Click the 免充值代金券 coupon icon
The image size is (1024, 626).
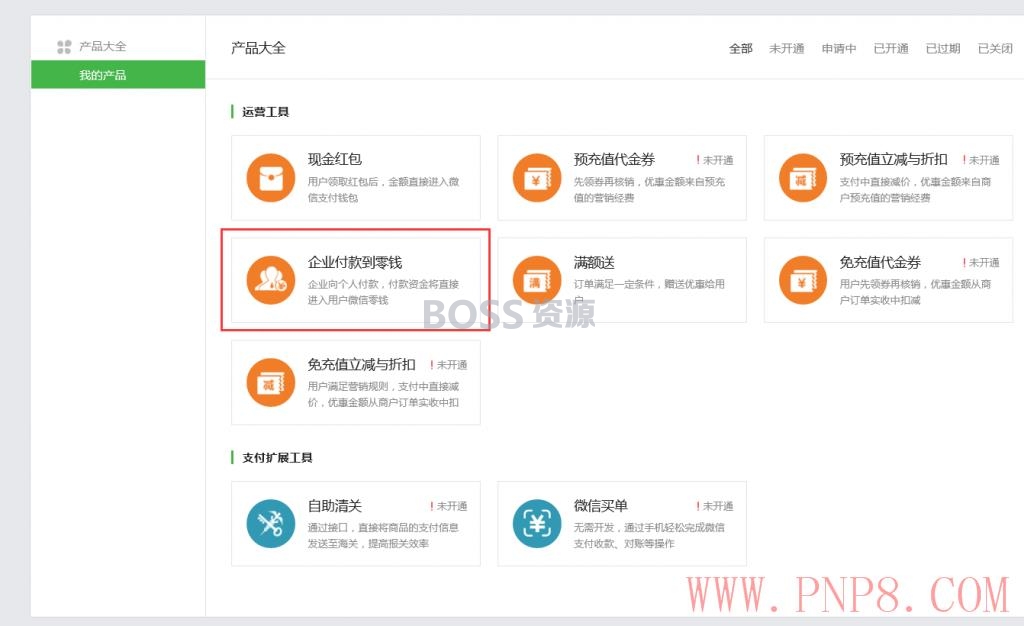coord(803,280)
